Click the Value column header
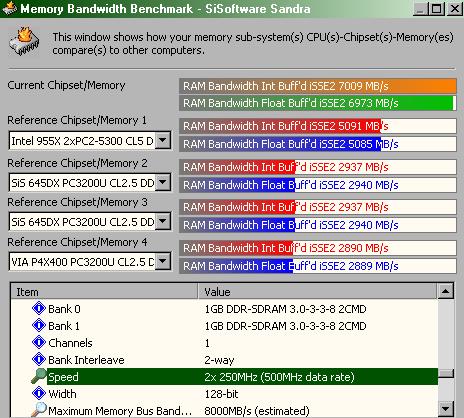The height and width of the screenshot is (418, 464). (x=317, y=292)
